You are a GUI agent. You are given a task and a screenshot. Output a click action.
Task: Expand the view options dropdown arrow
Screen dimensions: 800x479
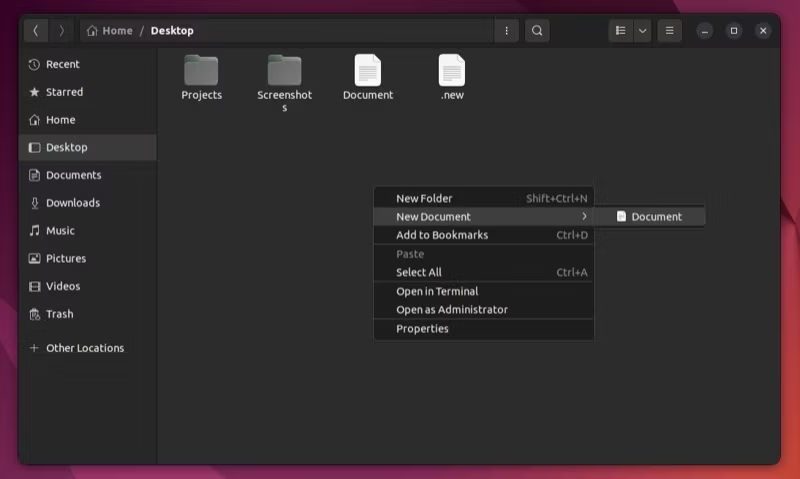click(643, 31)
